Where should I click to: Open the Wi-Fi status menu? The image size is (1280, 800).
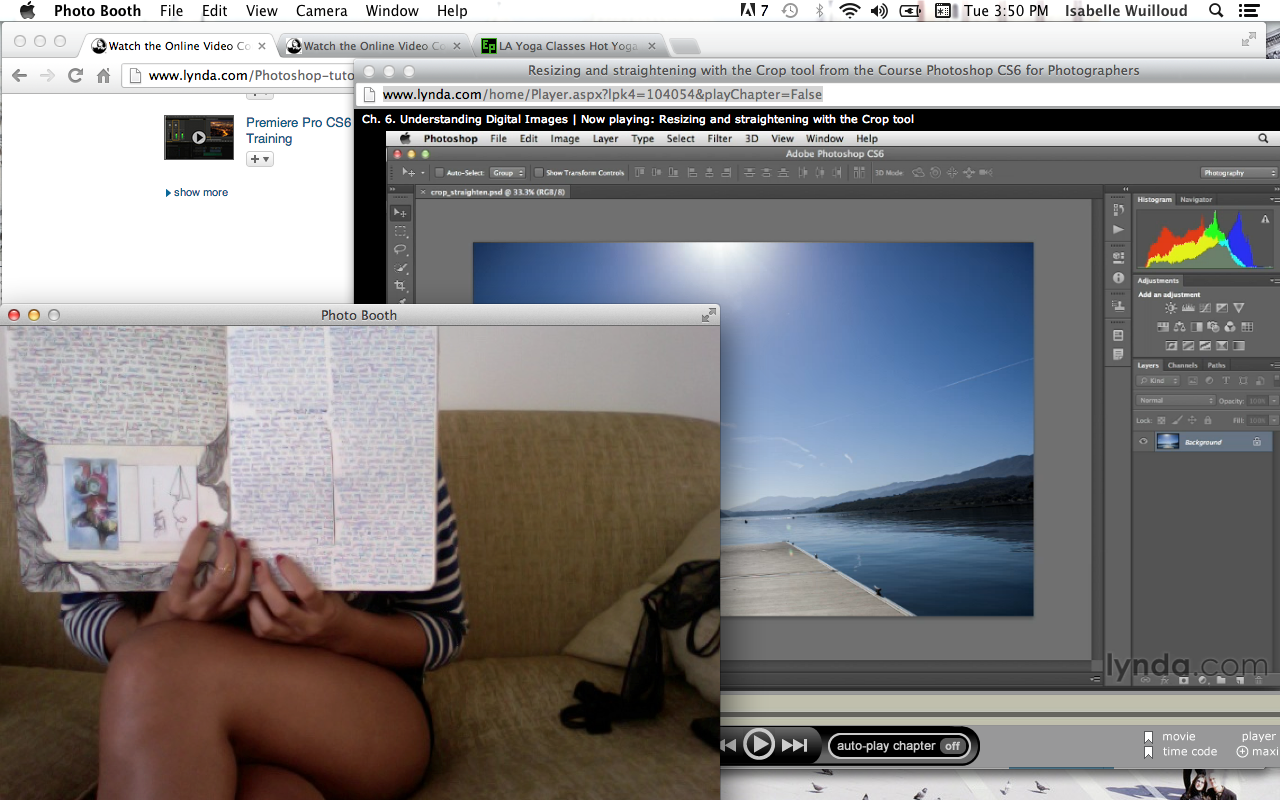[x=850, y=11]
